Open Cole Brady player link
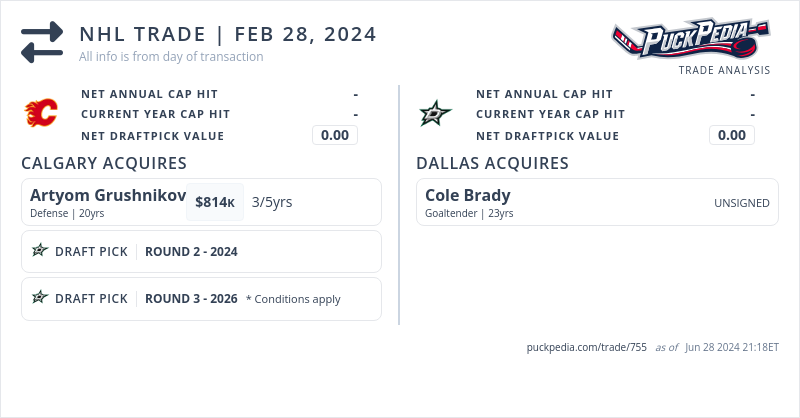The height and width of the screenshot is (418, 800). 468,195
